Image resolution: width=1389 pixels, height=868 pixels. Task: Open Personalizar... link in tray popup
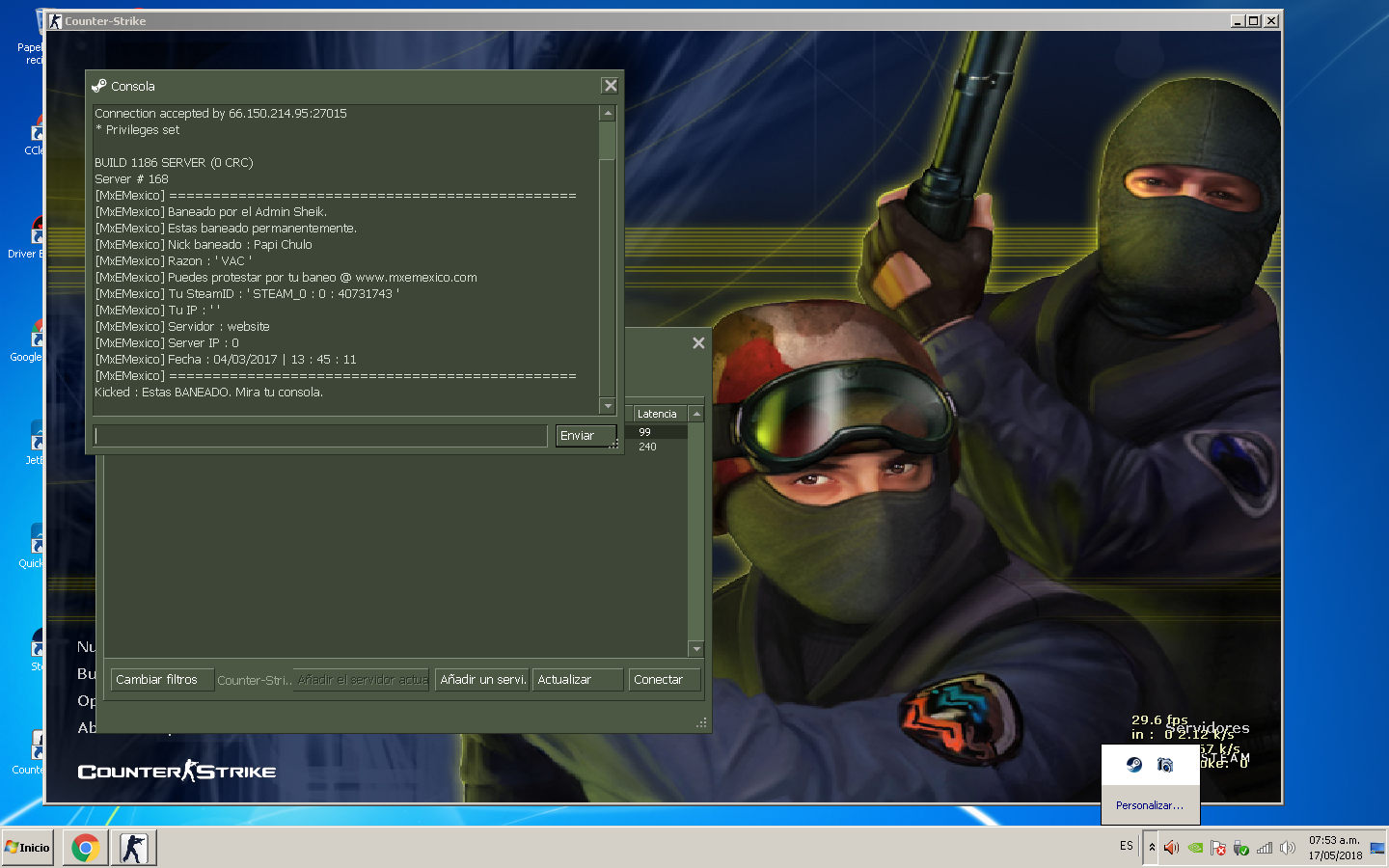tap(1150, 805)
